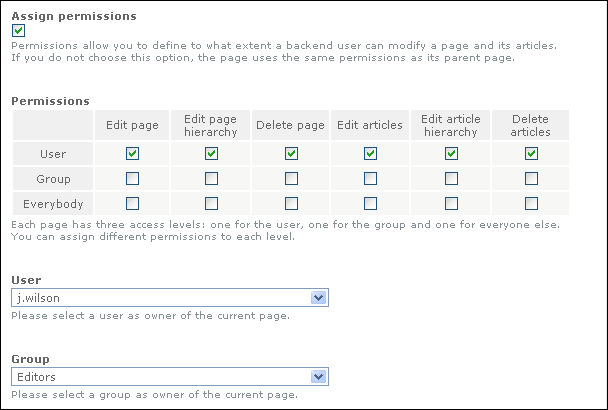Viewport: 608px width, 410px height.
Task: Enable Group Edit articles permission
Action: [x=370, y=178]
